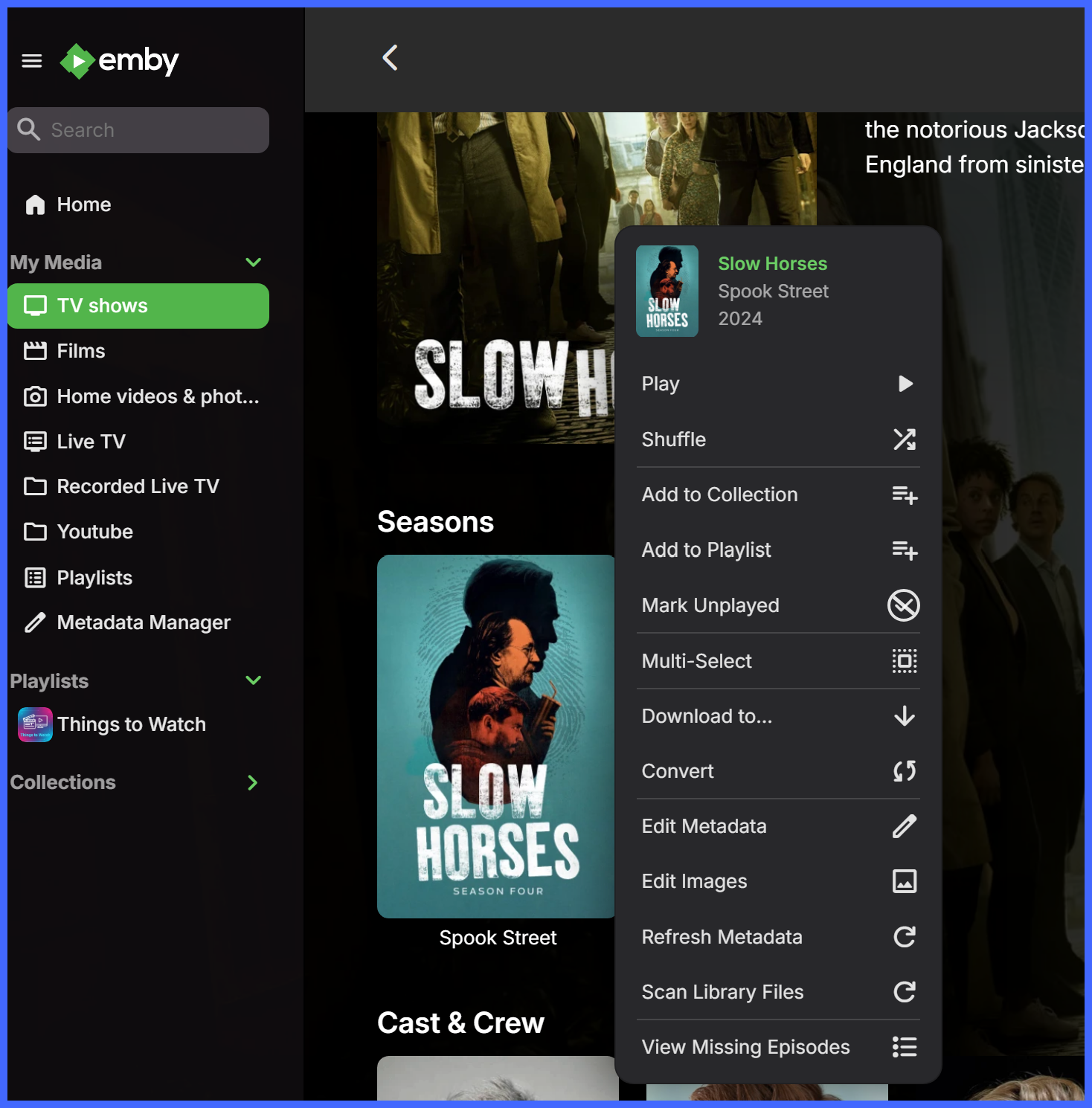The width and height of the screenshot is (1092, 1108).
Task: Open TV shows library
Action: [138, 306]
